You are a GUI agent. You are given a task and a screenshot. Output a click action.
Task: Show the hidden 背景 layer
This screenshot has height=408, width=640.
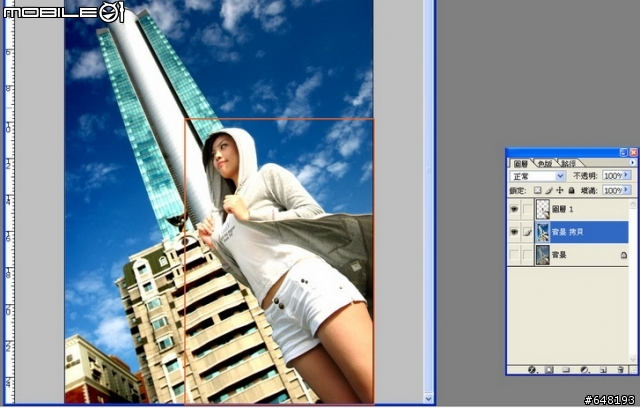click(514, 255)
